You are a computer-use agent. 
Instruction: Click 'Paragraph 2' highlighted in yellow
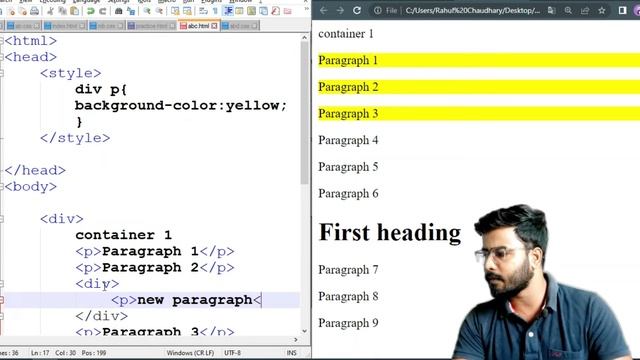click(348, 87)
